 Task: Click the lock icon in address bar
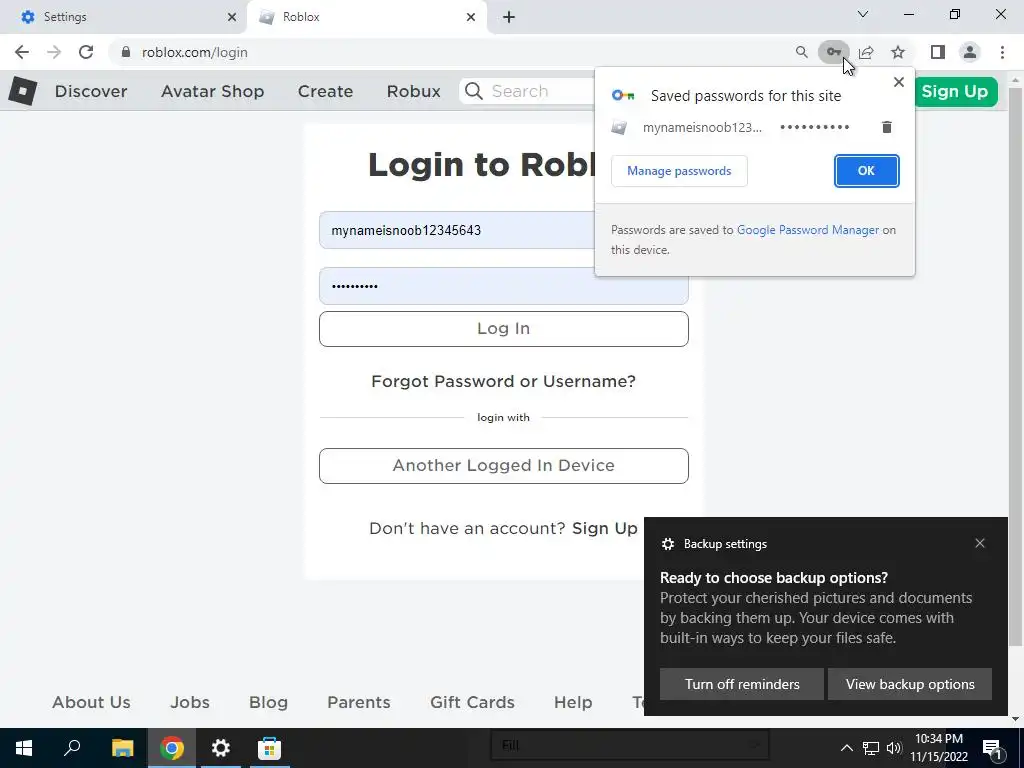126,52
